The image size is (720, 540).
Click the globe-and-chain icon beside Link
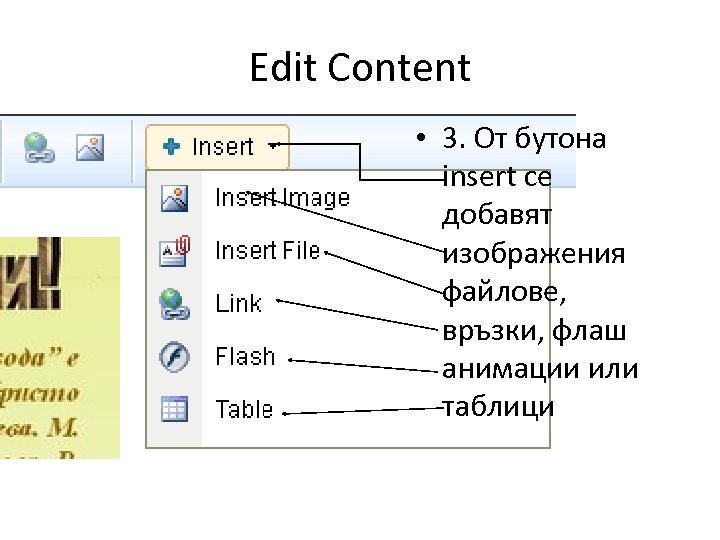pos(174,303)
